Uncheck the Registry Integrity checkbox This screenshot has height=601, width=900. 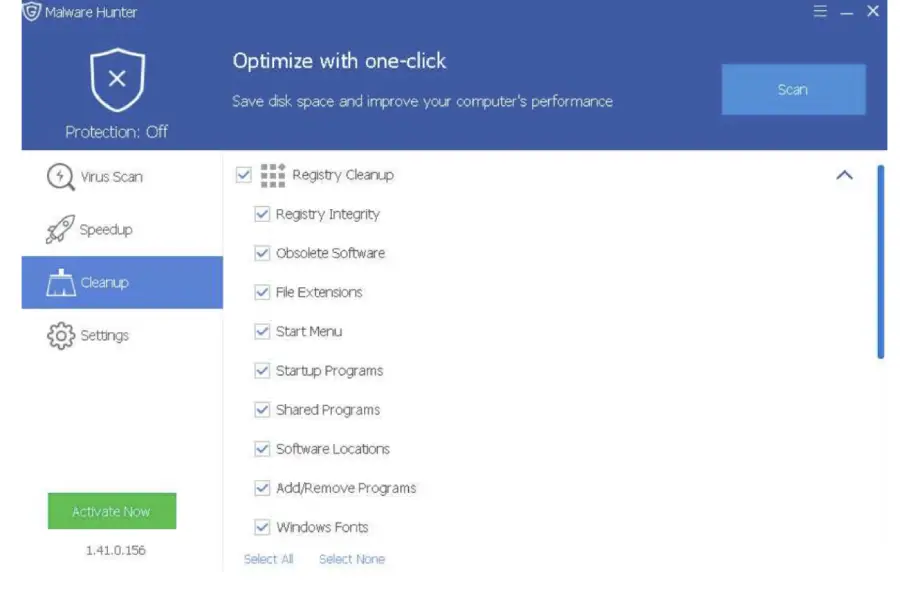tap(262, 214)
